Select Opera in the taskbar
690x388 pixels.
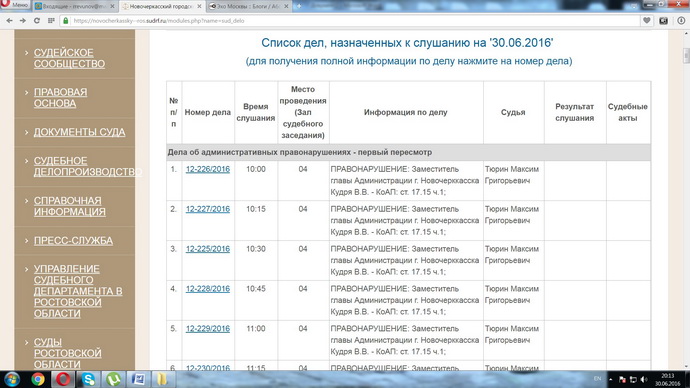coord(63,379)
